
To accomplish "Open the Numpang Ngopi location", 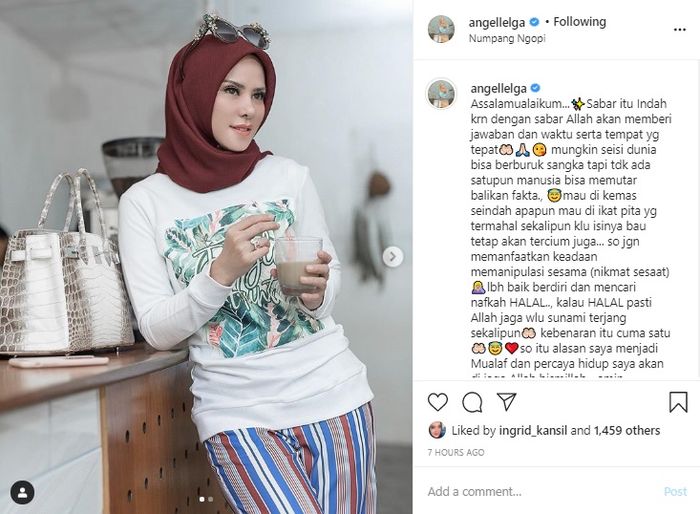I will click(x=507, y=38).
